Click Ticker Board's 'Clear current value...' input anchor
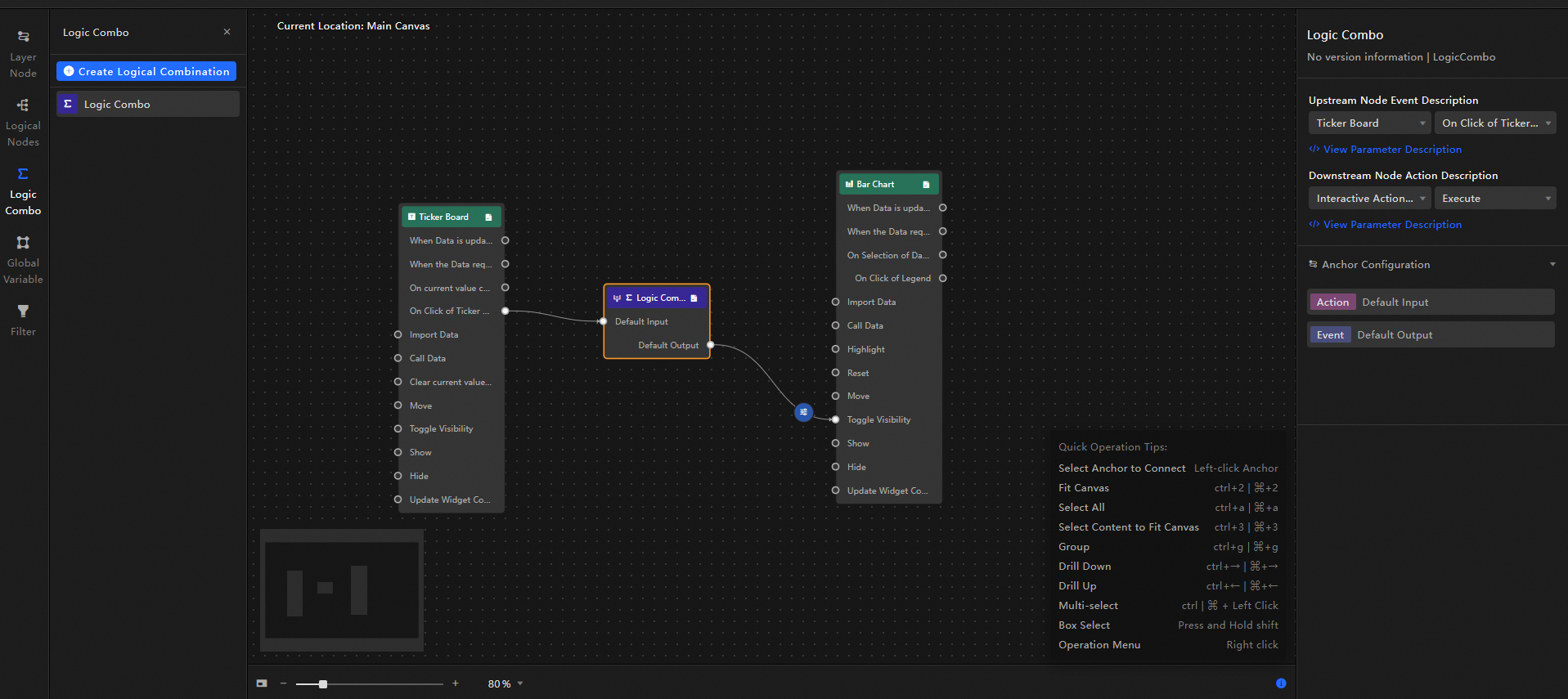The image size is (1568, 699). pyautogui.click(x=398, y=382)
